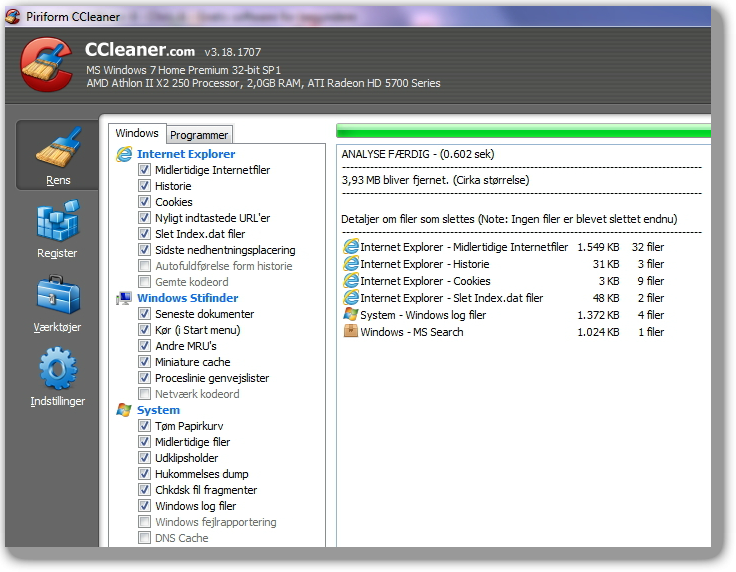Screen dimensions: 736x572
Task: Toggle the Historie checkbox
Action: tap(144, 186)
